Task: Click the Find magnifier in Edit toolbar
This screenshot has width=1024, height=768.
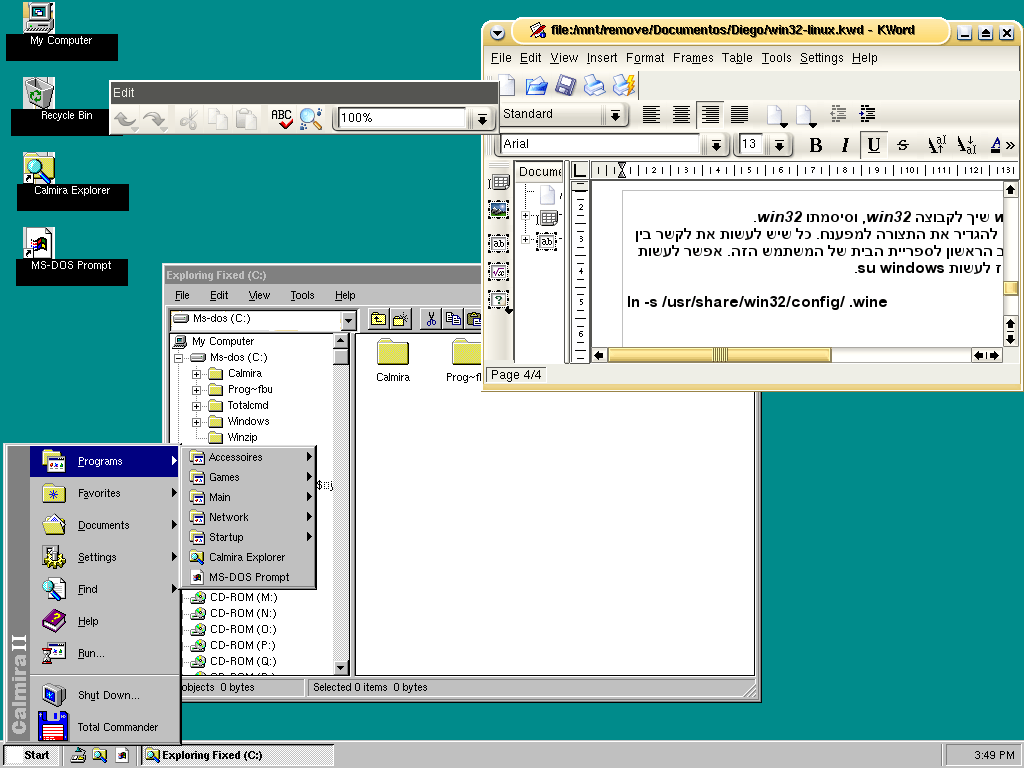Action: (311, 119)
